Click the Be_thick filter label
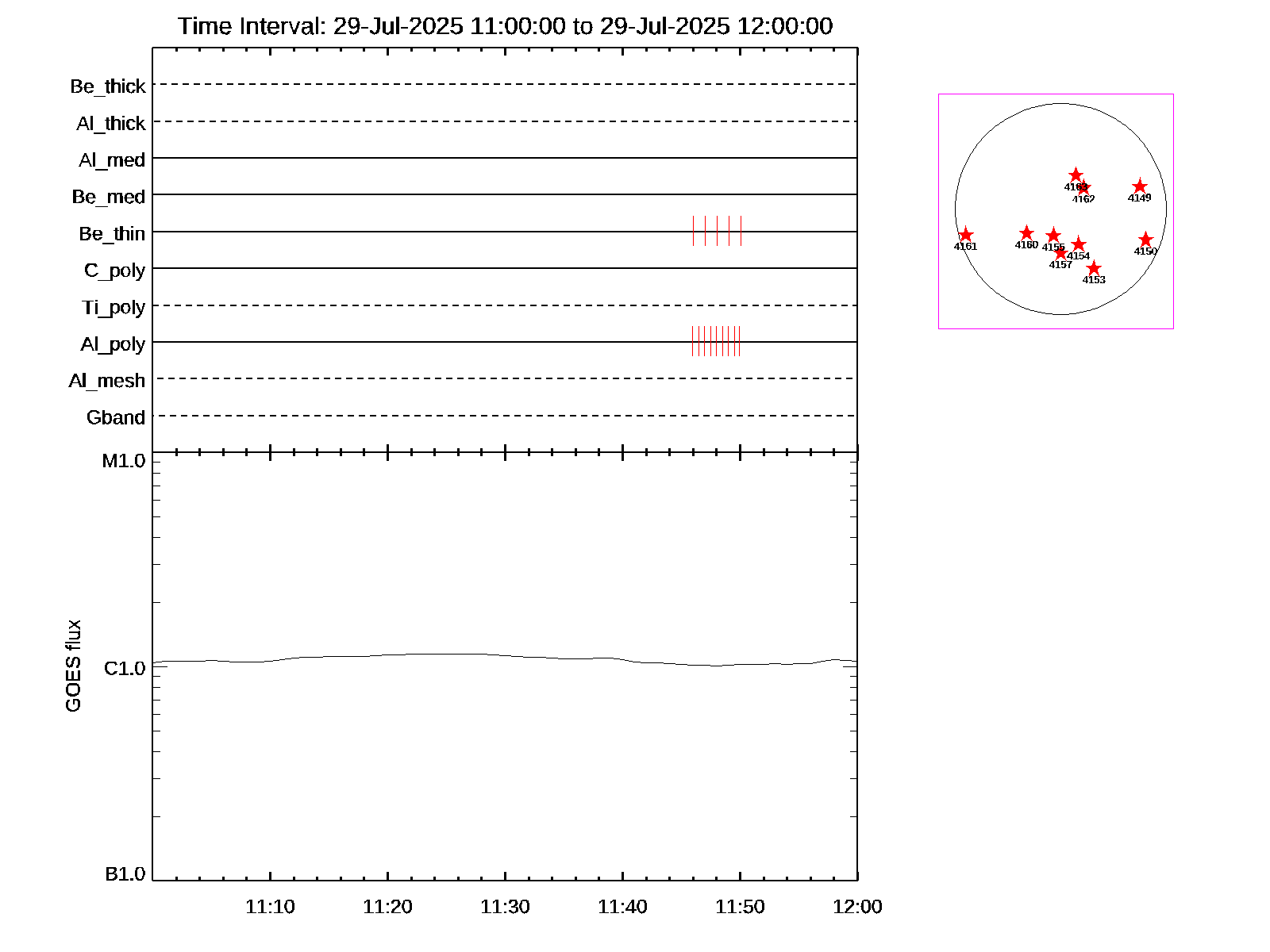Image resolution: width=1270 pixels, height=952 pixels. [108, 86]
